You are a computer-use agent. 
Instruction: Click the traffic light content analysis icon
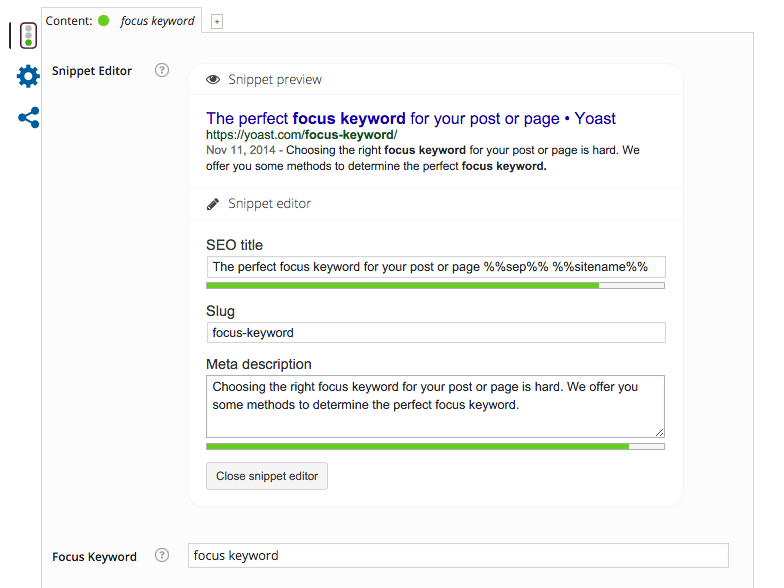click(28, 35)
